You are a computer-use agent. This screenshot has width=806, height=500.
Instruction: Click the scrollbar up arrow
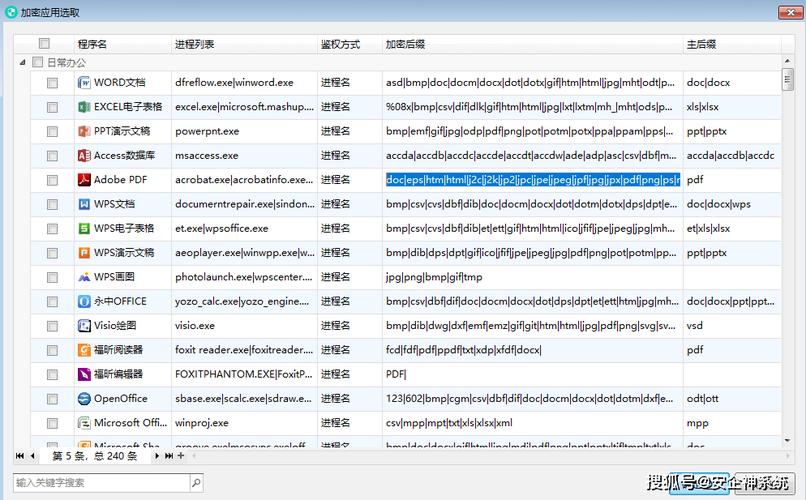pyautogui.click(x=787, y=61)
